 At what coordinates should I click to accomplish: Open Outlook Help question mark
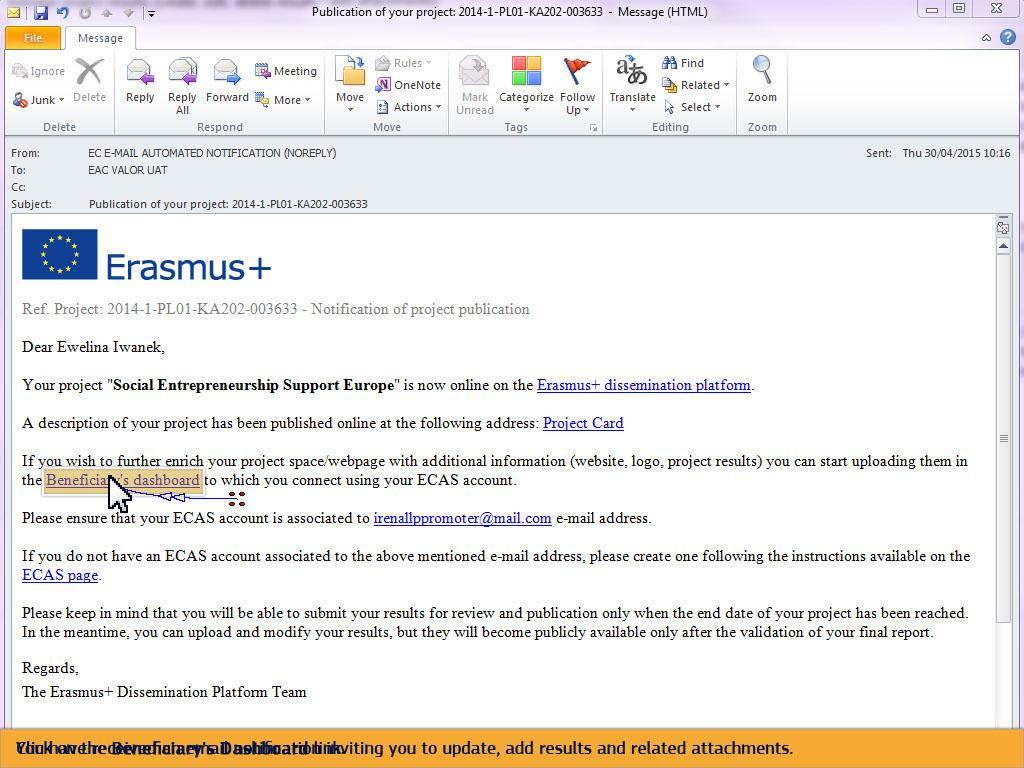click(x=1008, y=37)
